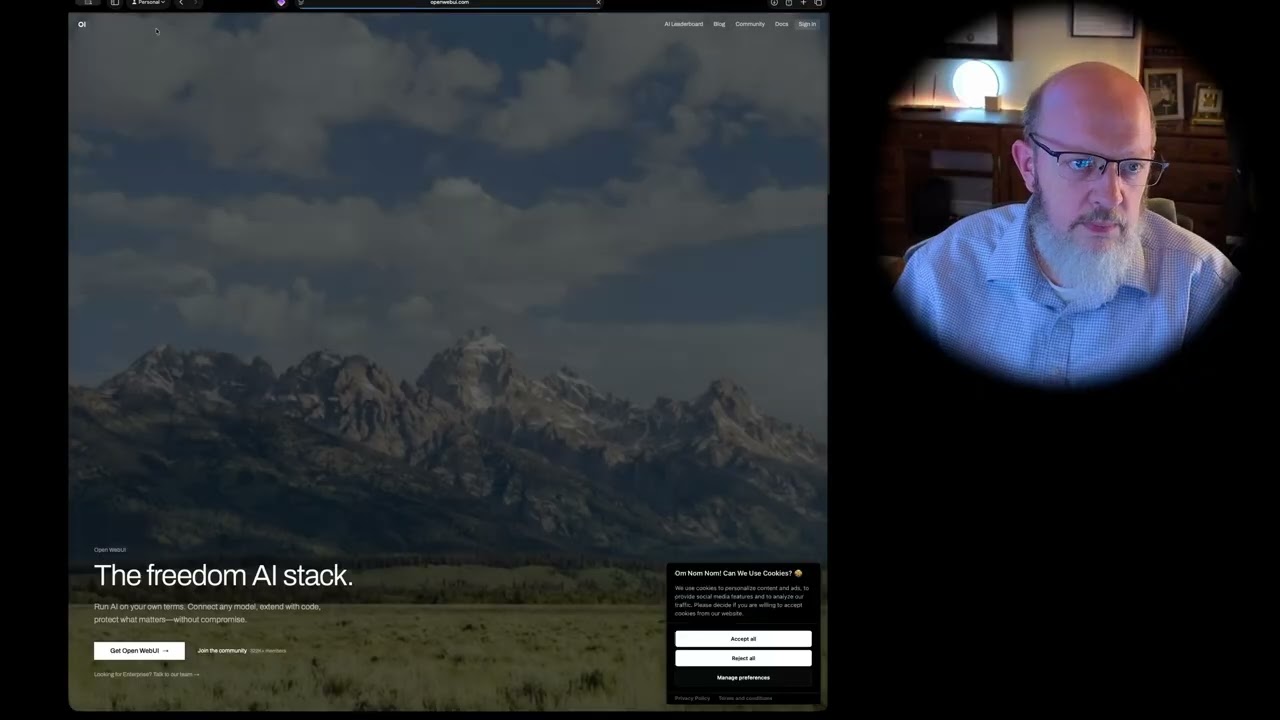Click the Sign in button
Viewport: 1280px width, 720px height.
[x=807, y=24]
